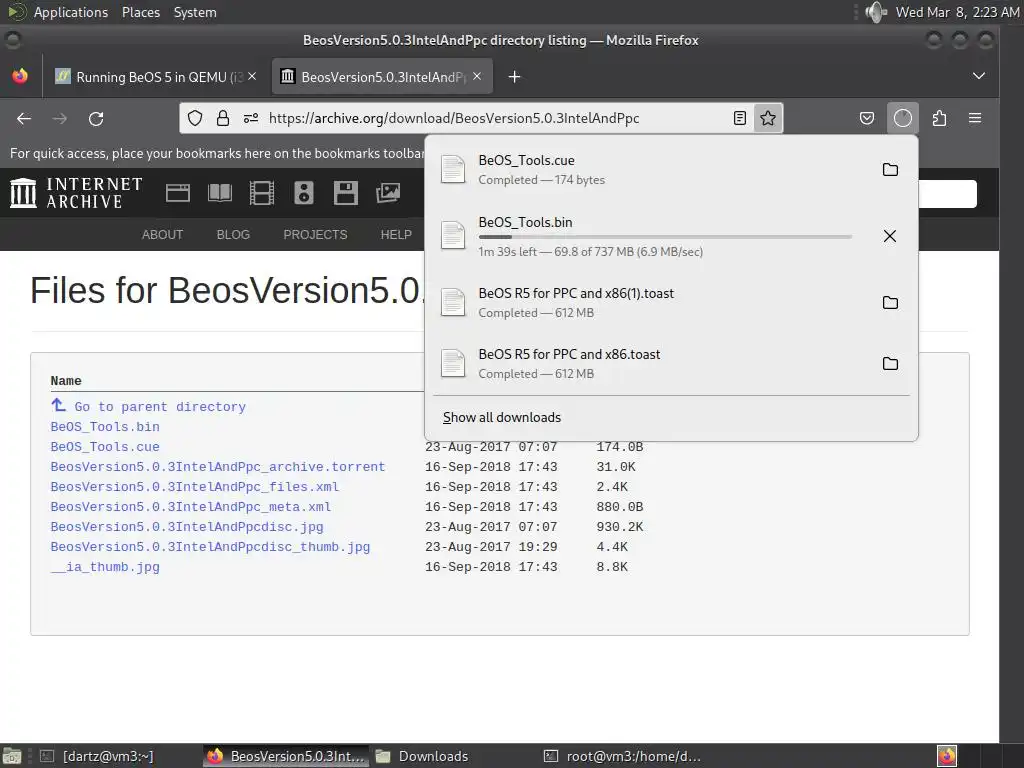1024x768 pixels.
Task: Close the BeosVersion5.0.3IntelAndPpc tab
Action: pos(477,76)
